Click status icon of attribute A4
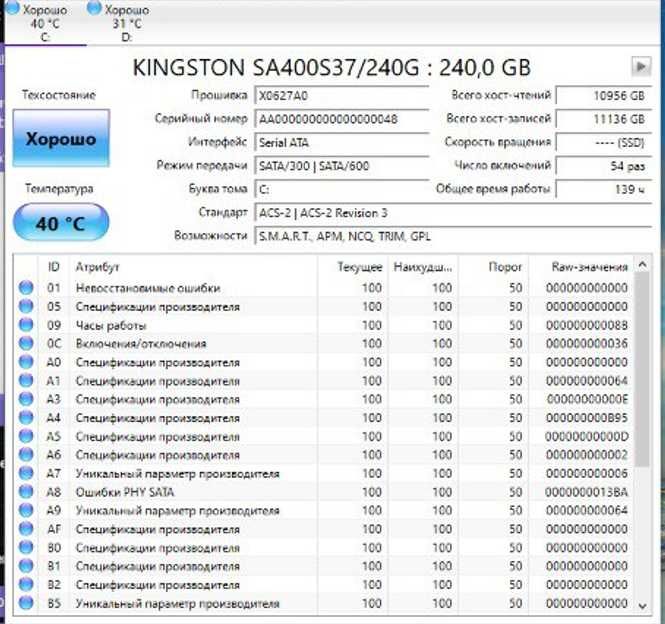665x624 pixels. click(x=26, y=418)
